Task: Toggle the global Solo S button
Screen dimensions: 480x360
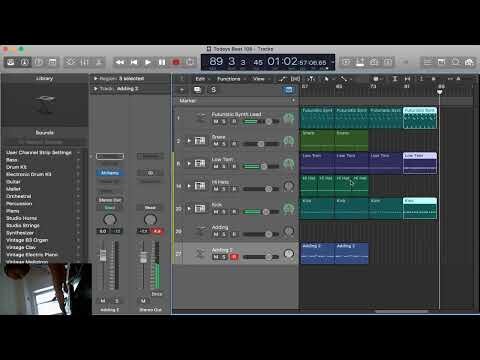Action: tap(214, 90)
